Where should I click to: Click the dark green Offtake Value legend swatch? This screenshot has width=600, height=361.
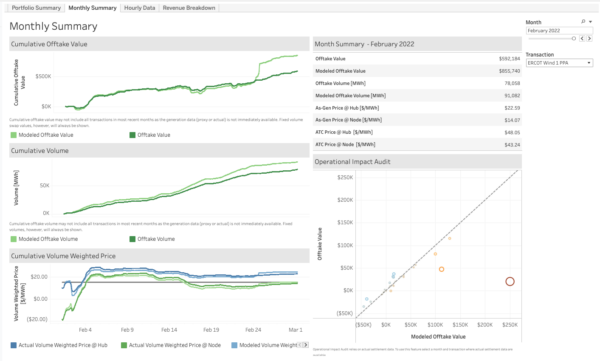click(x=132, y=135)
